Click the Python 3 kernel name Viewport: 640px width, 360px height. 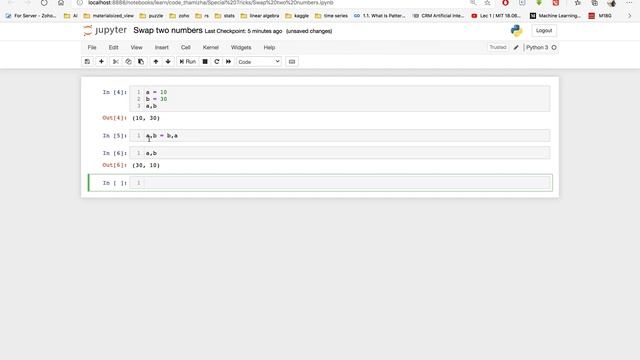point(537,47)
